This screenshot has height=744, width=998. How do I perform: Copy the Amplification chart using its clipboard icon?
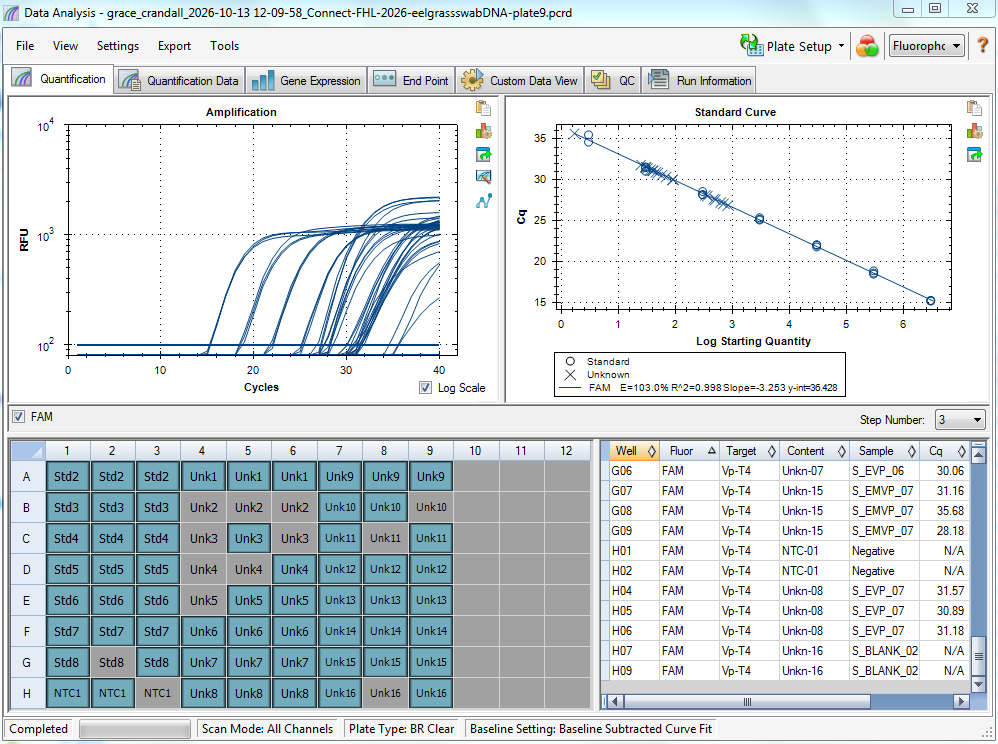[483, 108]
